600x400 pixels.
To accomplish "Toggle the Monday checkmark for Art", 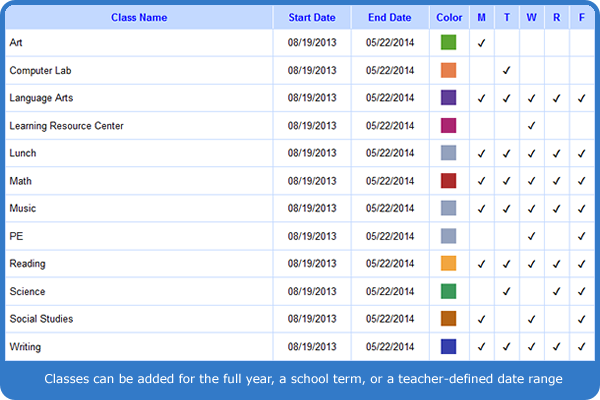I will pos(481,43).
